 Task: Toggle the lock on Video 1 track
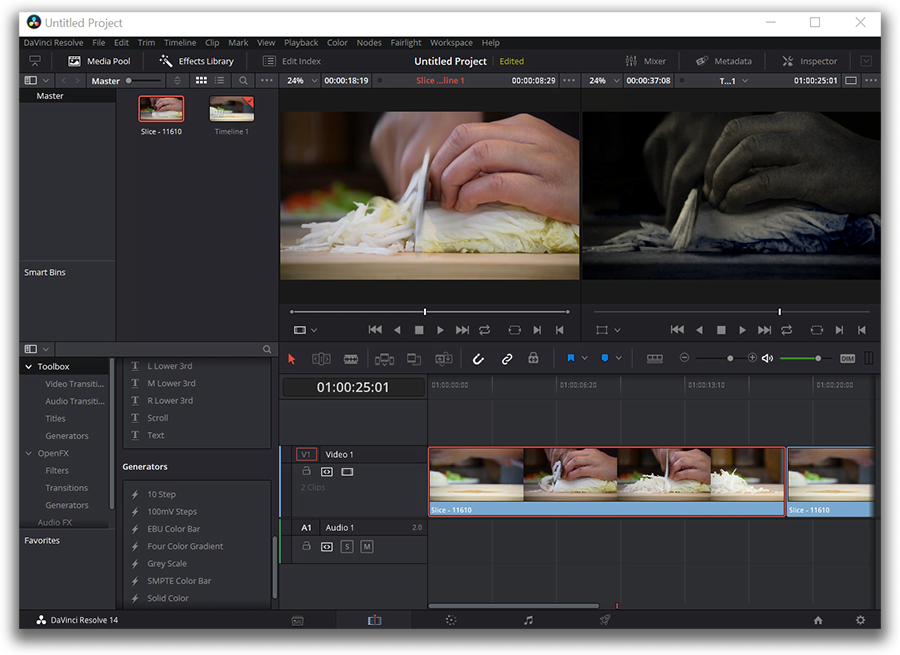[307, 471]
